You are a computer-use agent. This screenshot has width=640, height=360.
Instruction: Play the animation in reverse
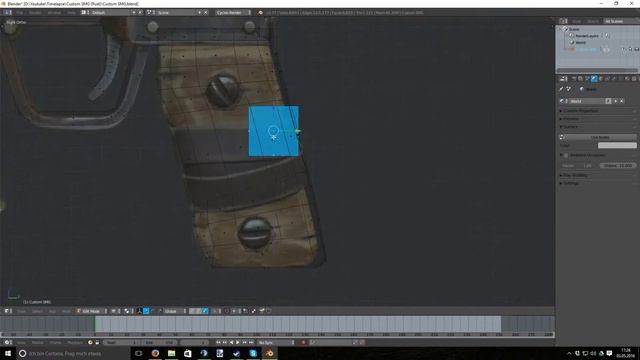coord(231,342)
